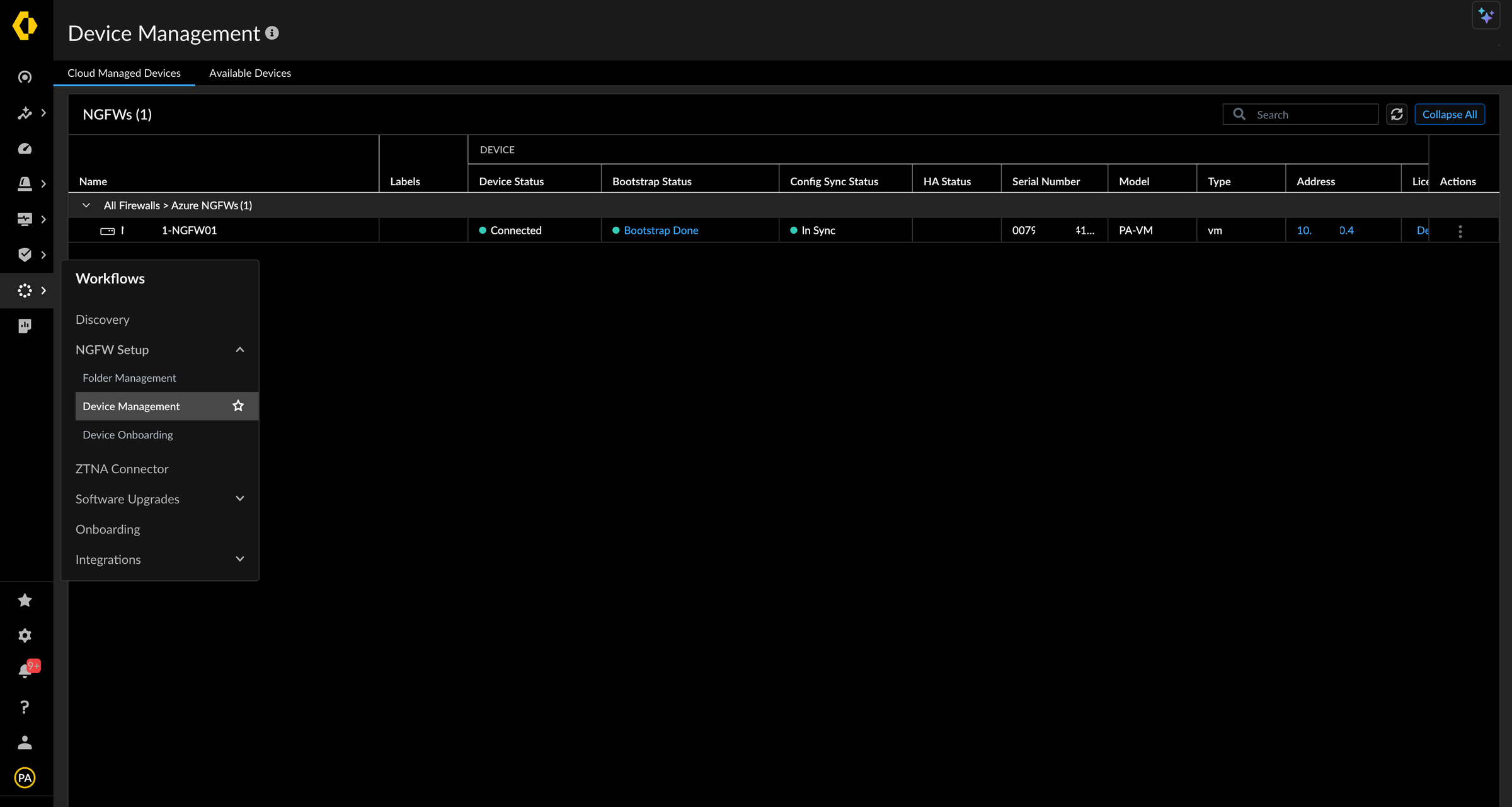Screen dimensions: 1512x807
Task: Open the notifications bell with 9+ badge
Action: (26, 671)
